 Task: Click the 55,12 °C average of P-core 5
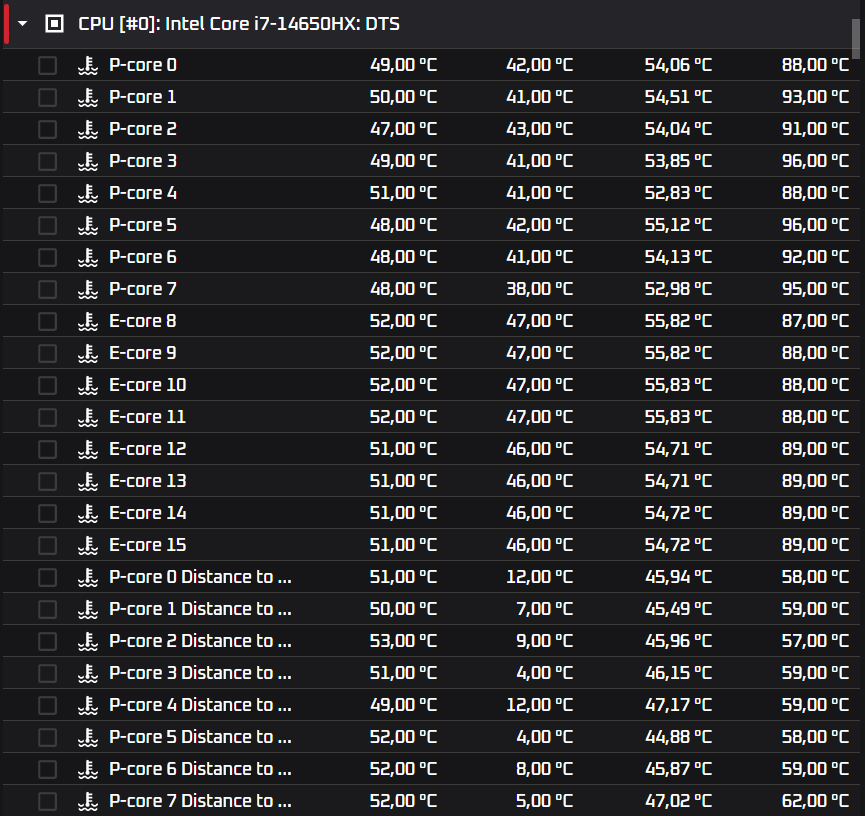tap(678, 225)
